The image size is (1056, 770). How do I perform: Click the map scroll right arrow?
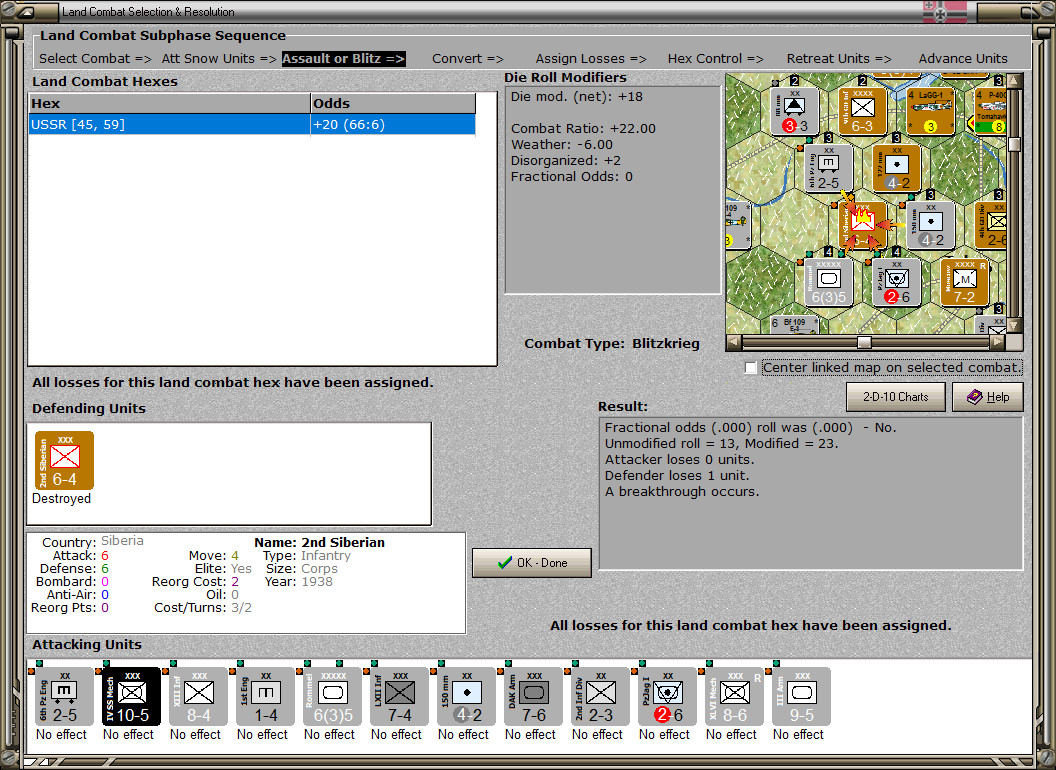(997, 342)
